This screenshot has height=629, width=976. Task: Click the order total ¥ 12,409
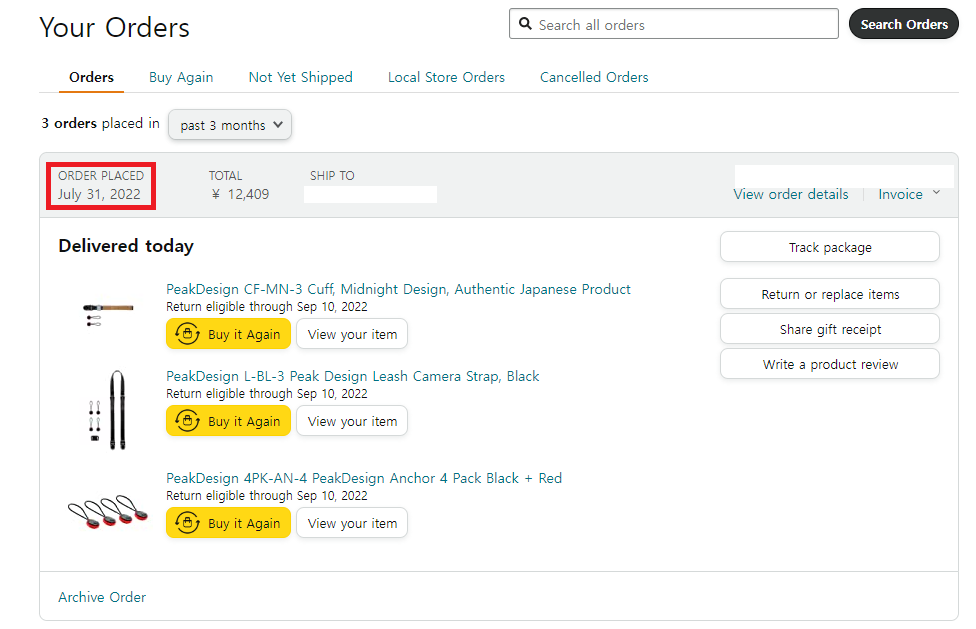click(240, 194)
